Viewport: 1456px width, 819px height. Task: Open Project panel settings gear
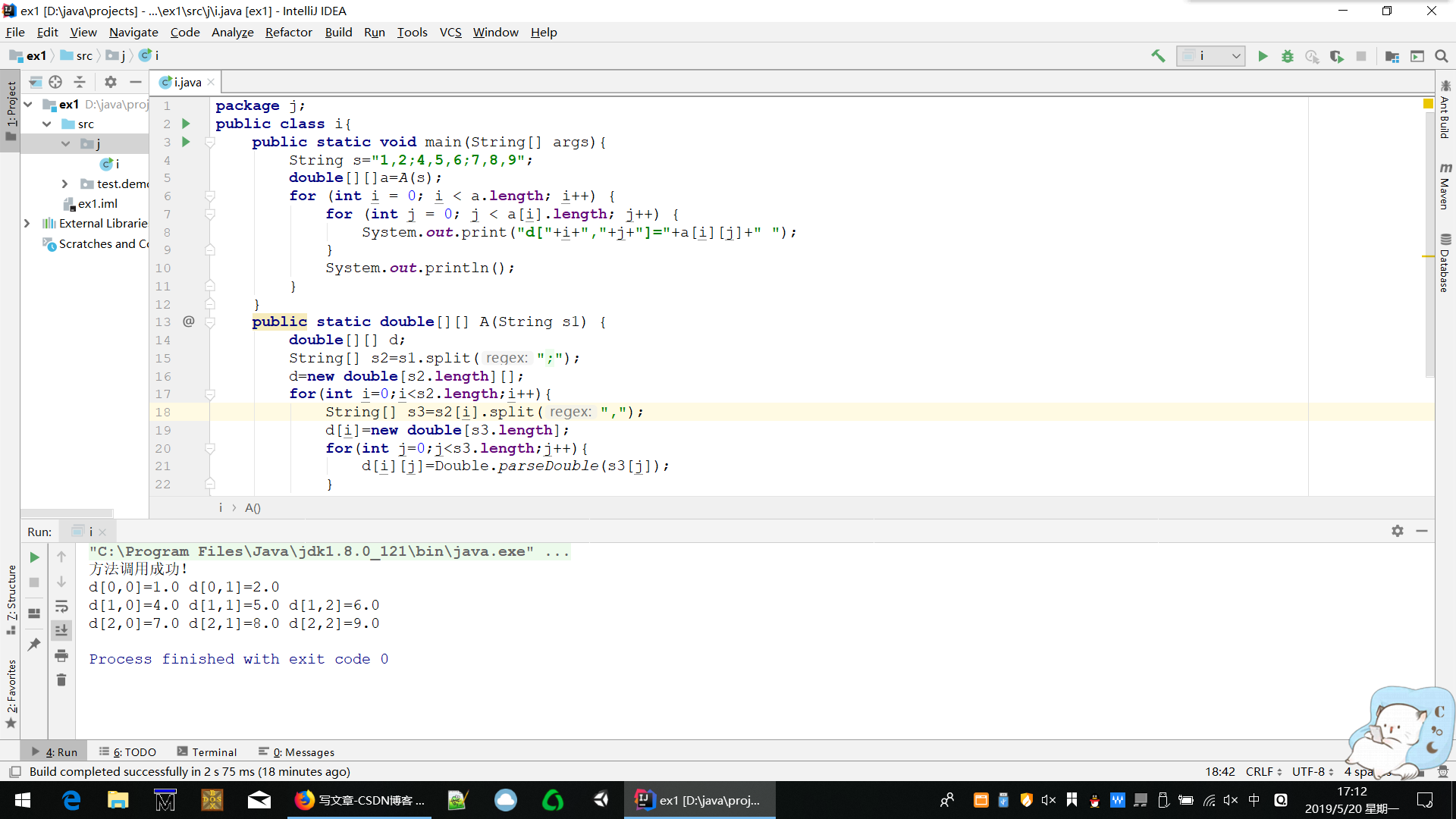pos(111,82)
